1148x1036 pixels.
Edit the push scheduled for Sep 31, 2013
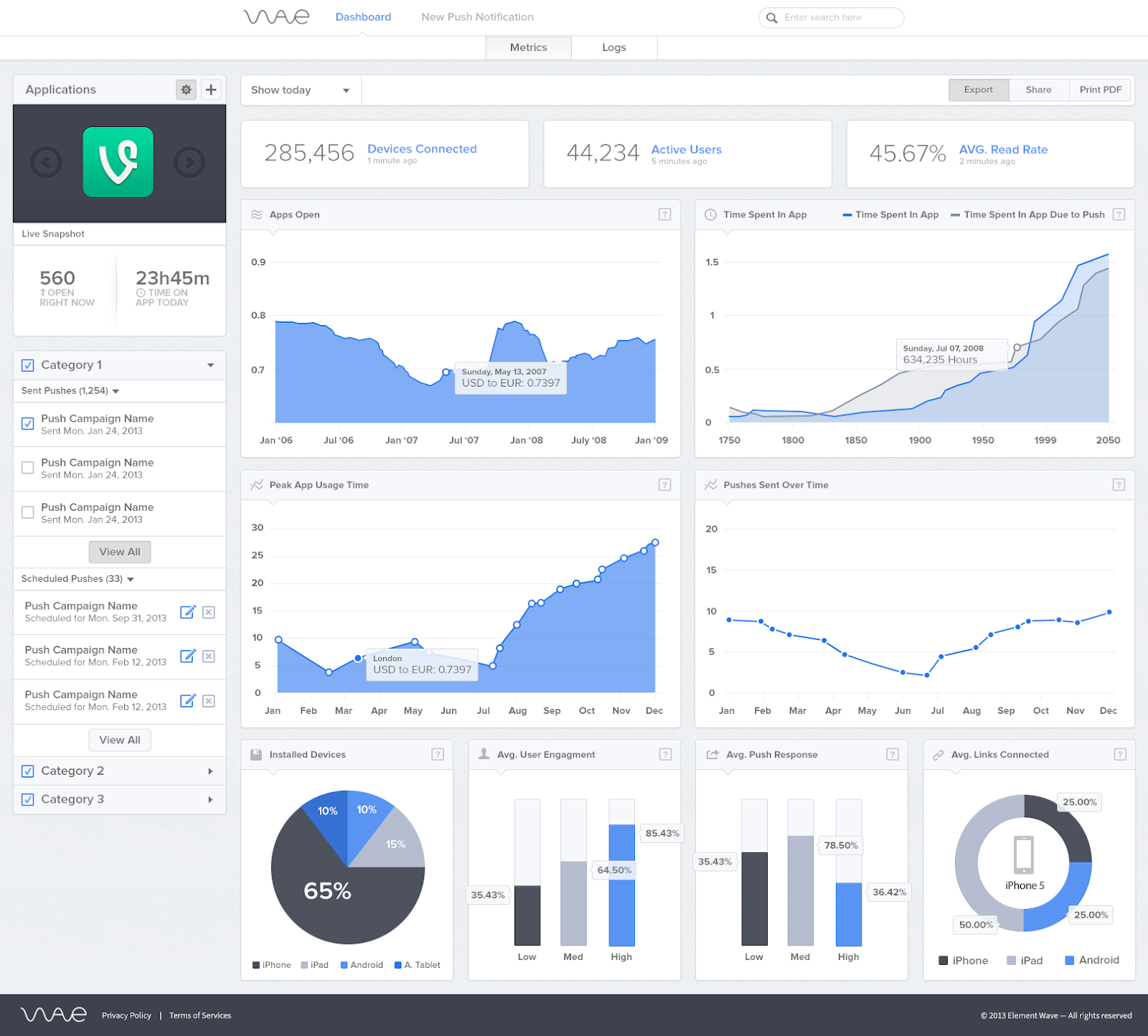pos(188,612)
